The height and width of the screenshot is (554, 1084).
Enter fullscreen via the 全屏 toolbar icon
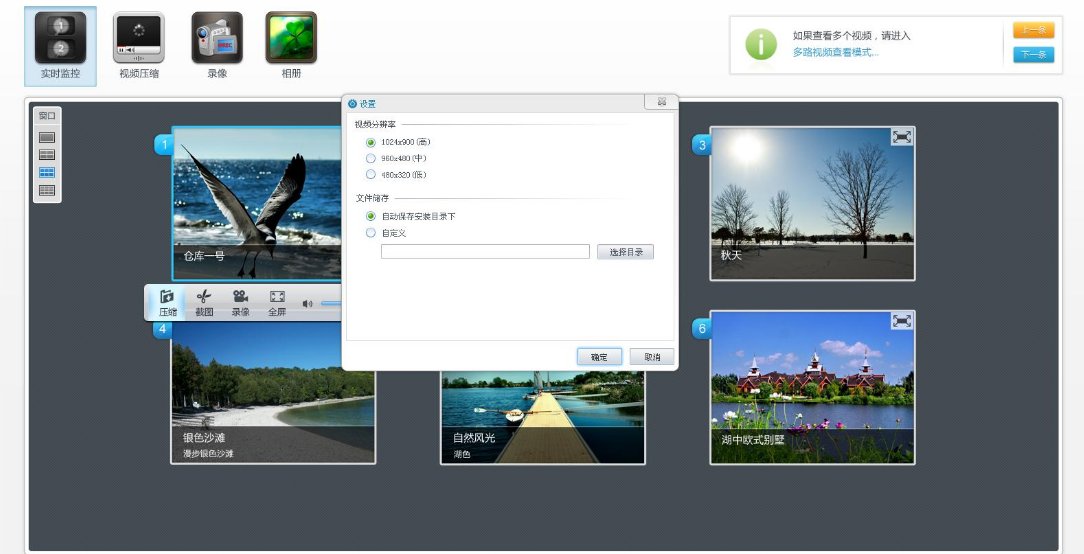click(277, 302)
